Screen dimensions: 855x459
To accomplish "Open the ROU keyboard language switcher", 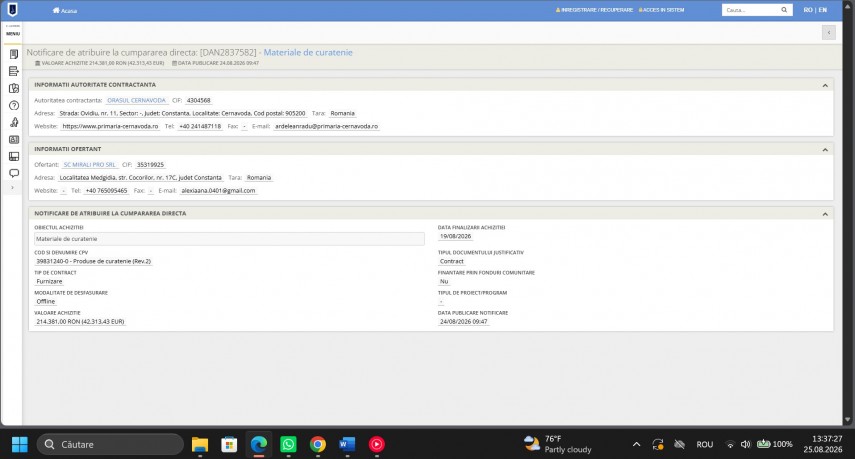I will [705, 444].
